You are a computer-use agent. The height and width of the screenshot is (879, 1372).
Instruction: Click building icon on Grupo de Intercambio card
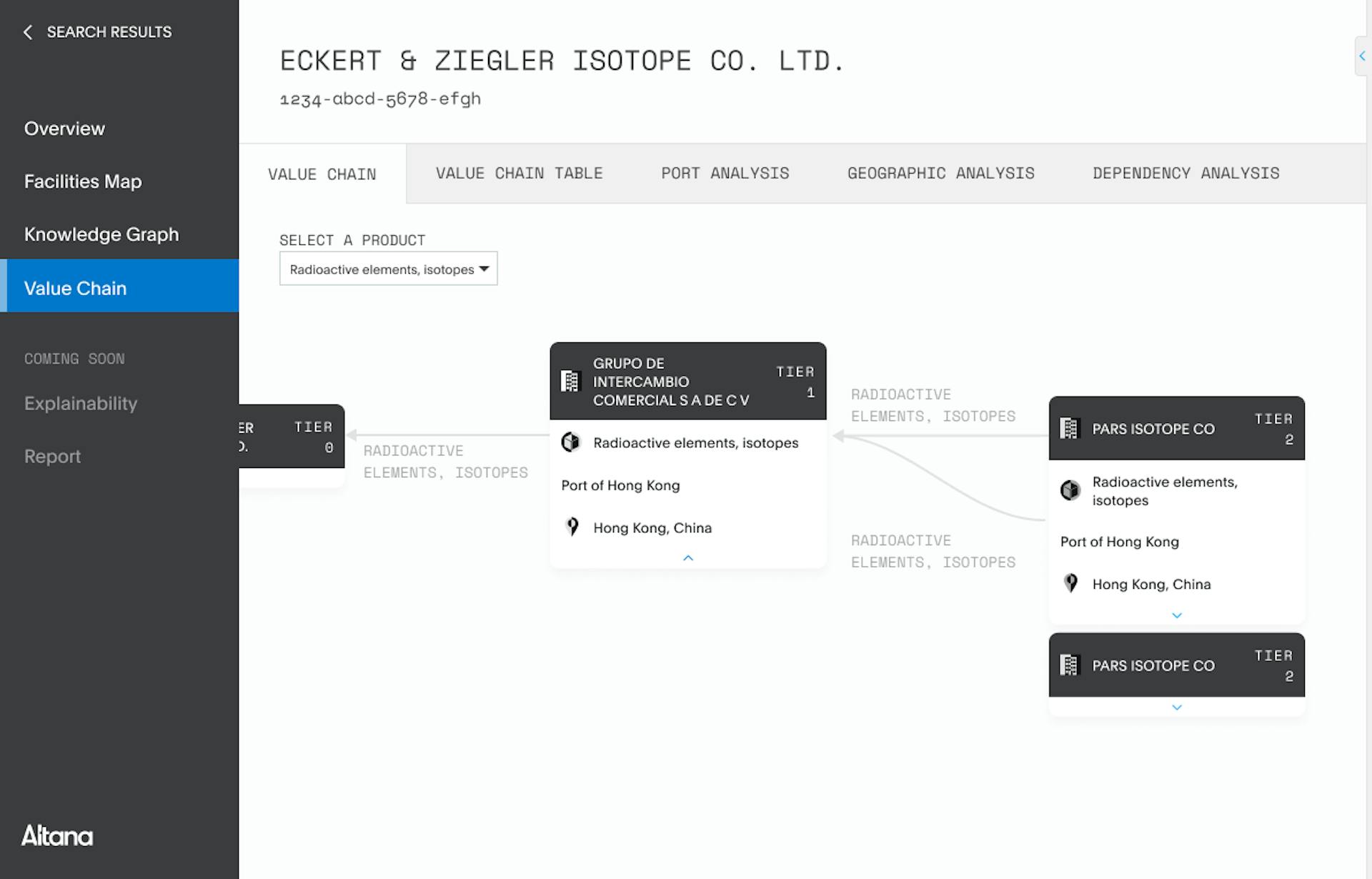click(570, 381)
